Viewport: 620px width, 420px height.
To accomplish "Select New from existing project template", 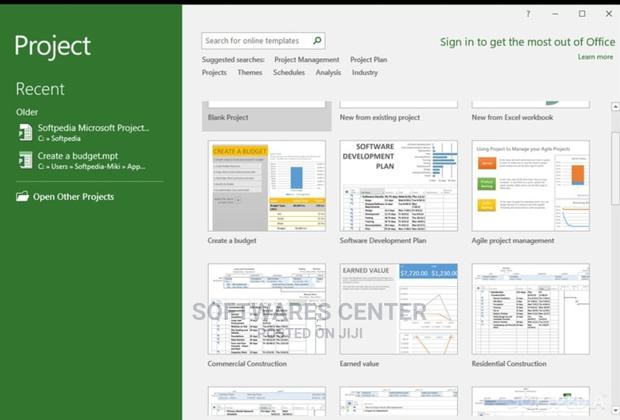I will [x=398, y=112].
